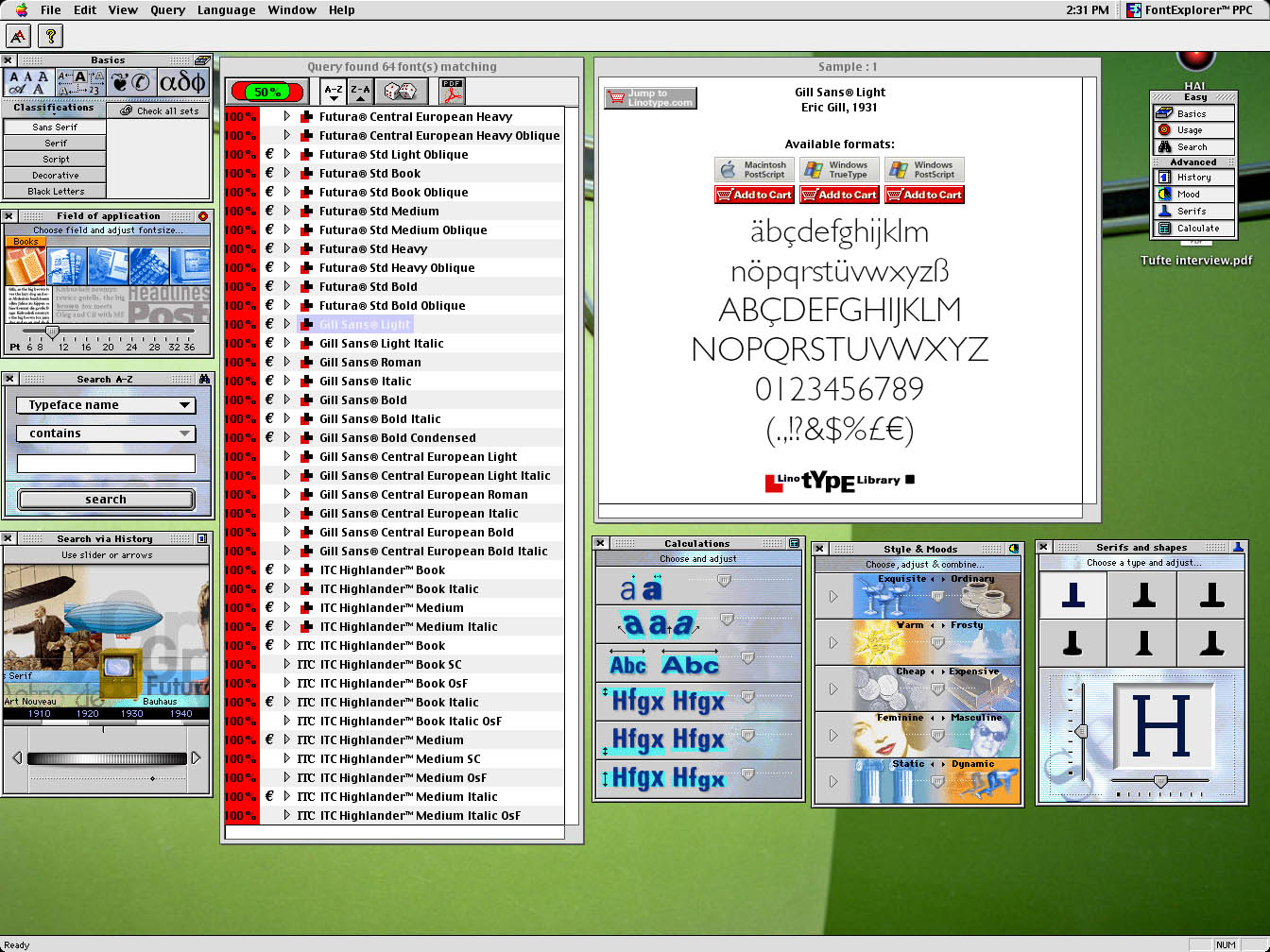Sort the font list Z-A
Viewport: 1270px width, 952px height.
click(360, 92)
